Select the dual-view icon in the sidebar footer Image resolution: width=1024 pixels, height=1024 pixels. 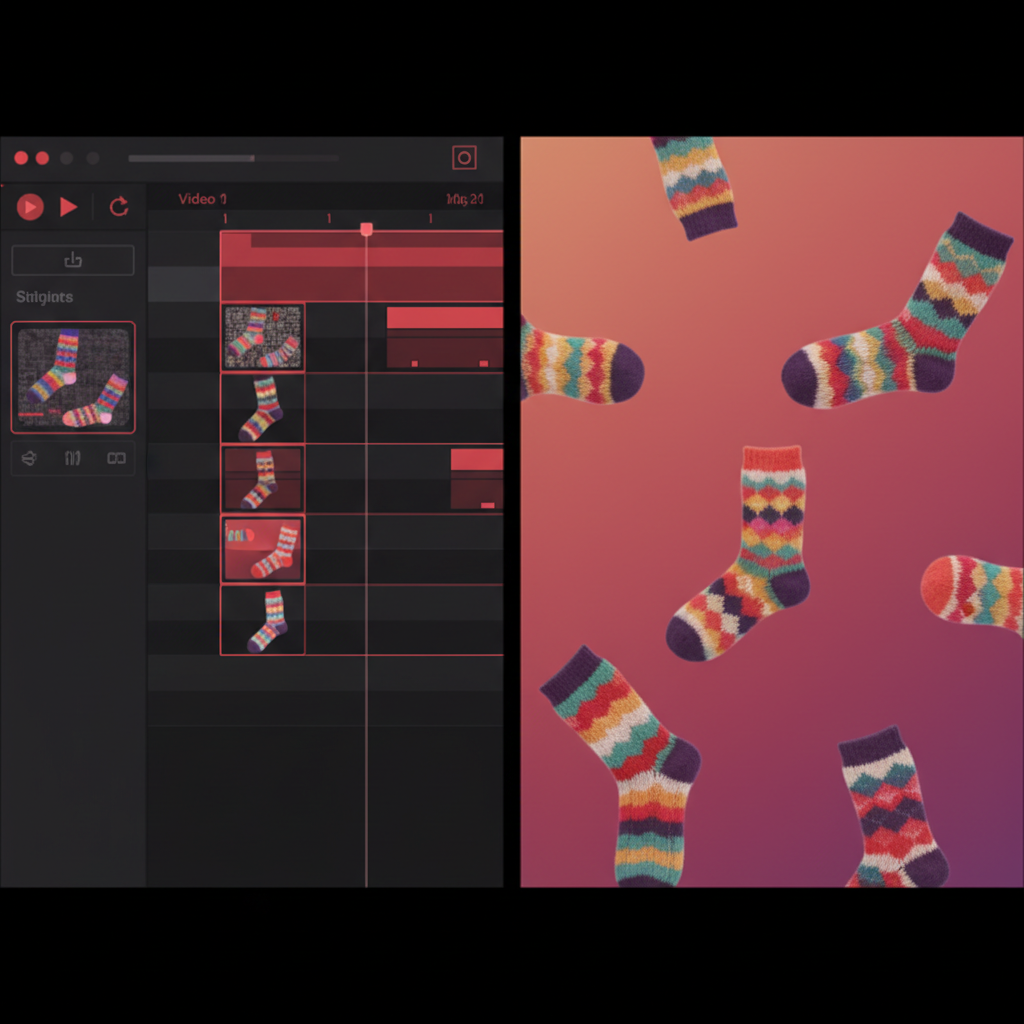115,458
